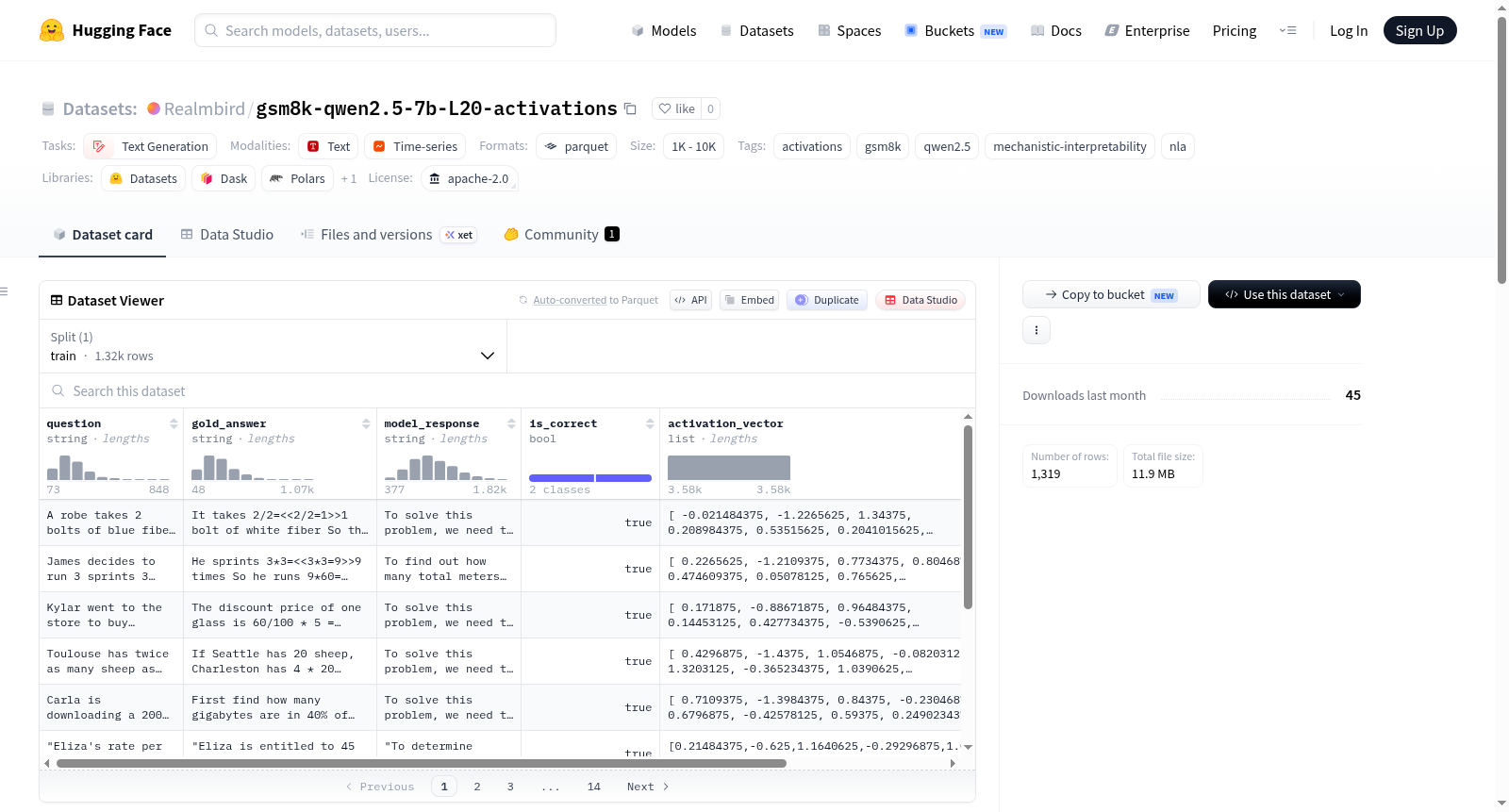1509x812 pixels.
Task: Expand the Split train dropdown
Action: pyautogui.click(x=273, y=346)
